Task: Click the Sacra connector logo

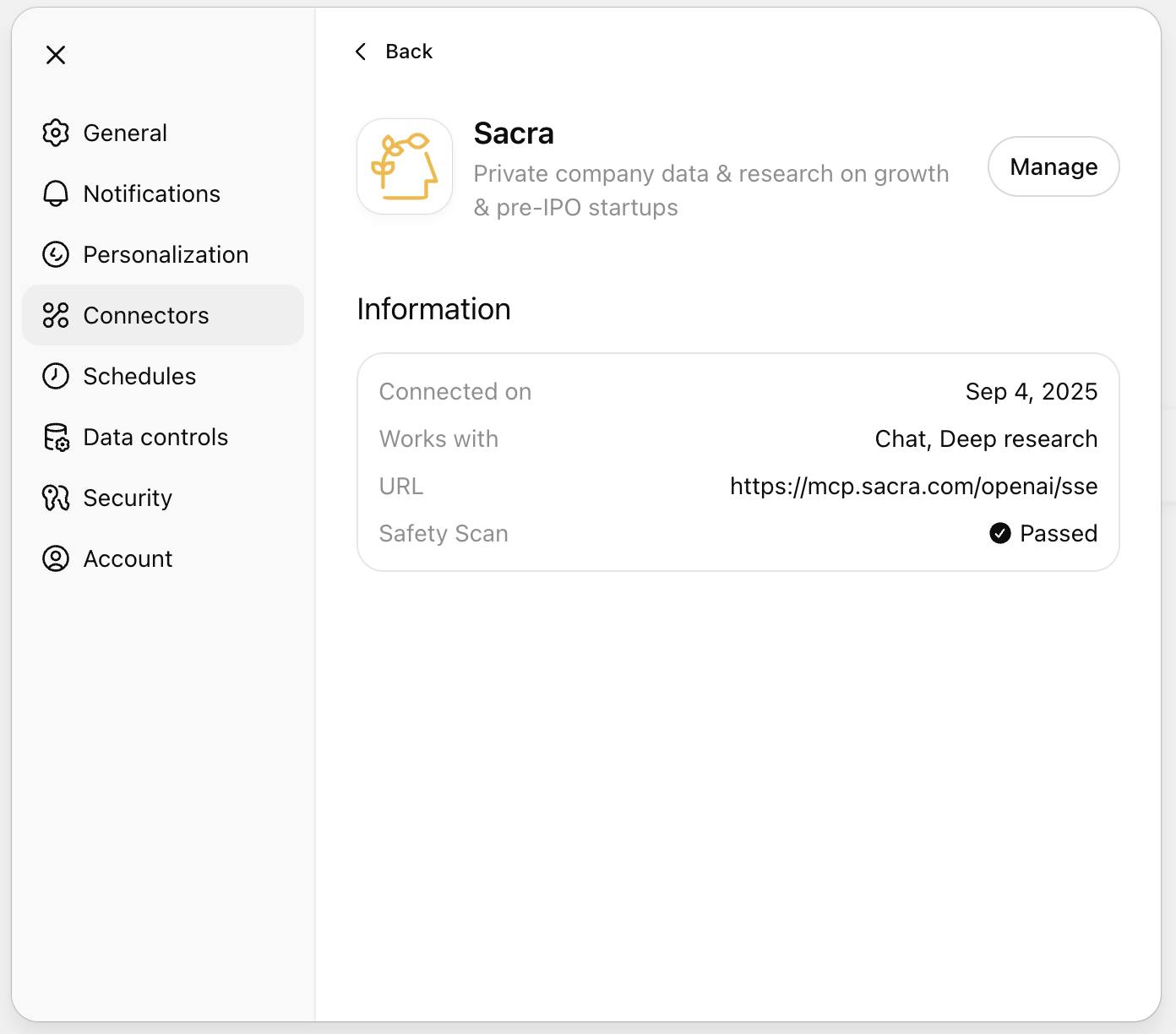Action: [405, 166]
